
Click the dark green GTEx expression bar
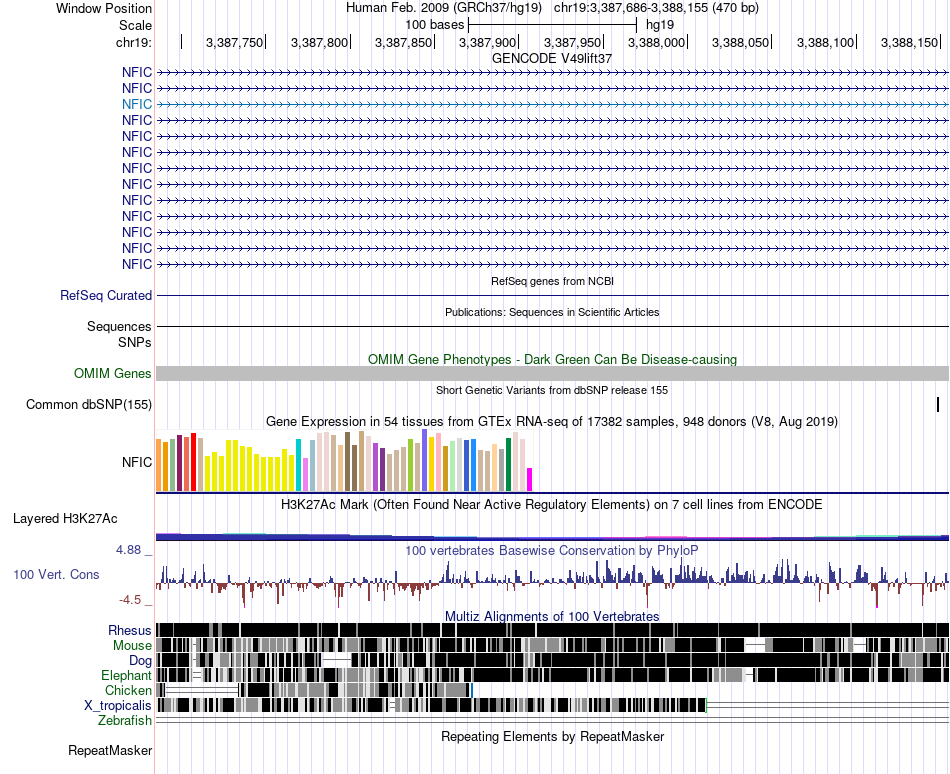[x=509, y=464]
